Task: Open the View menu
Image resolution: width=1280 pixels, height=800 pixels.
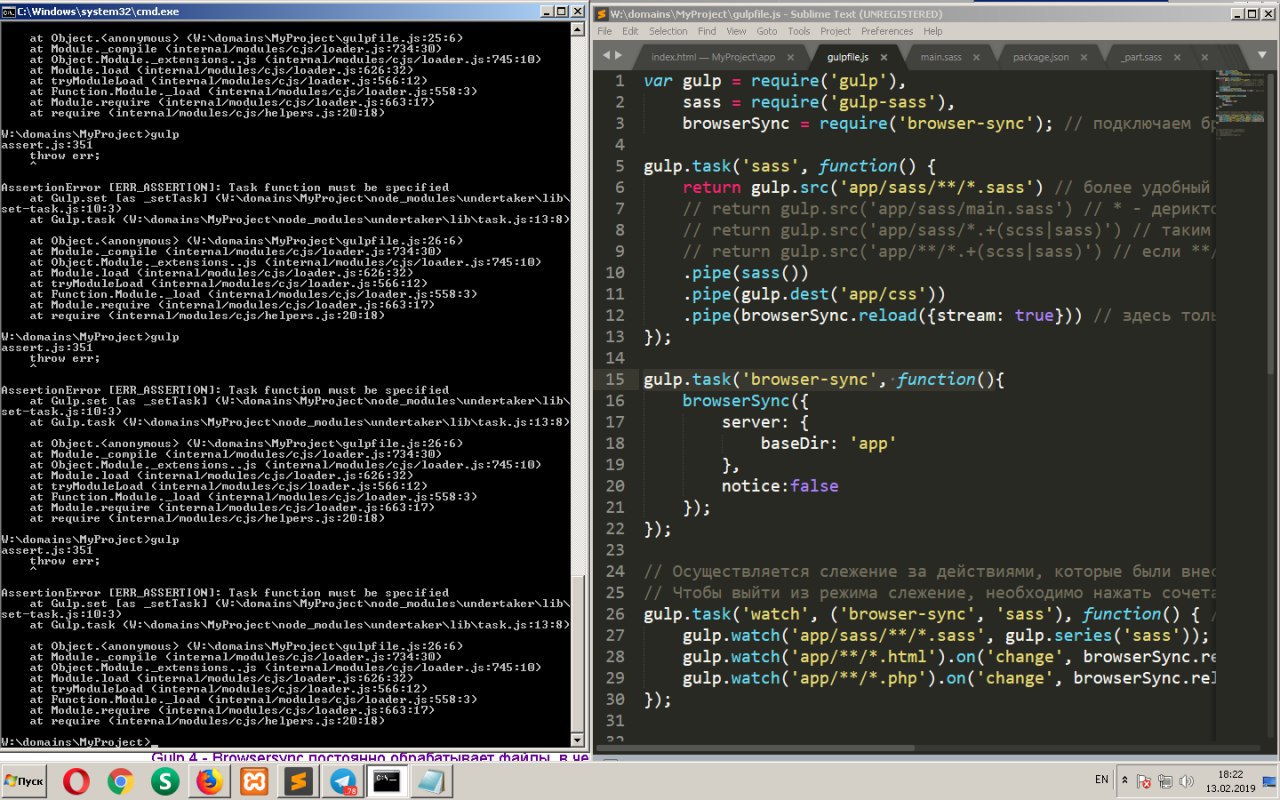Action: pyautogui.click(x=737, y=31)
